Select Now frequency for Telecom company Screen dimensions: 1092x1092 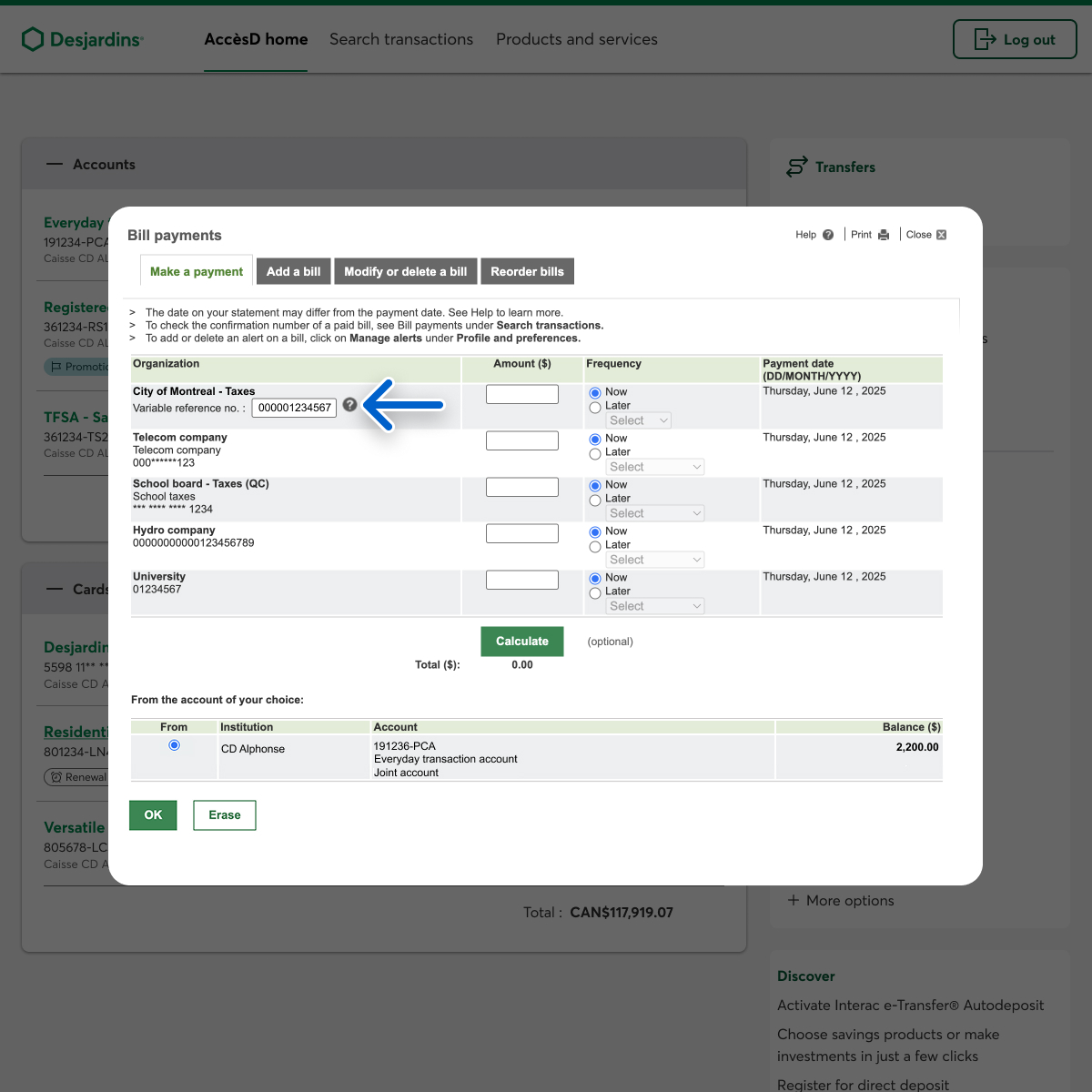pos(595,440)
